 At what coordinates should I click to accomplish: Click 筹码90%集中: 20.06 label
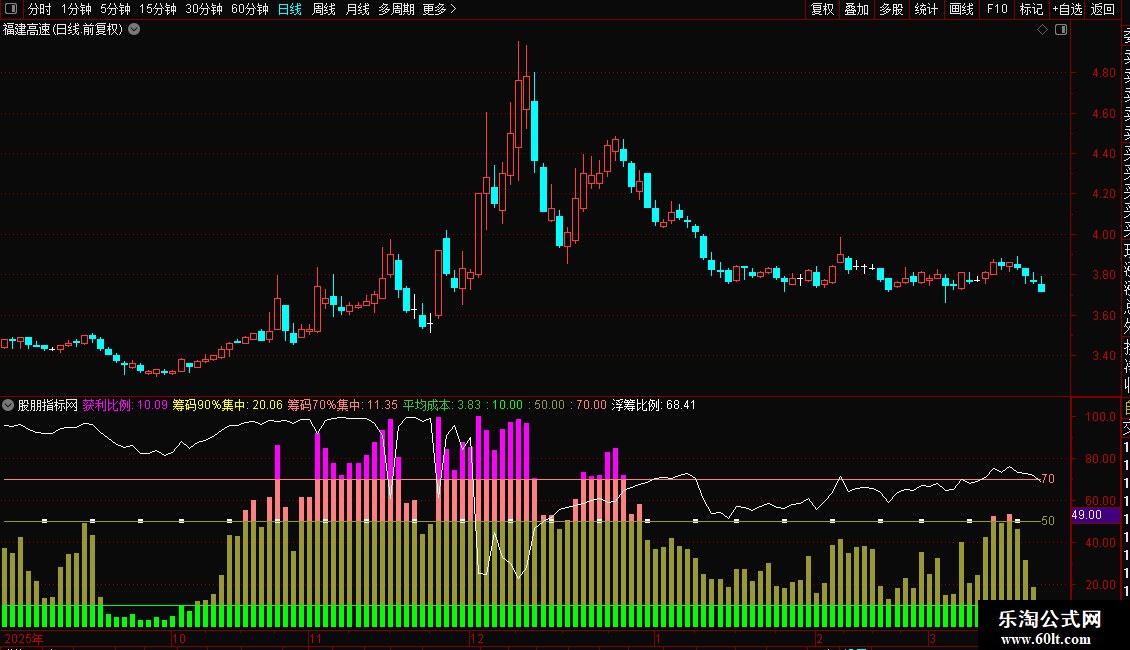(x=228, y=405)
